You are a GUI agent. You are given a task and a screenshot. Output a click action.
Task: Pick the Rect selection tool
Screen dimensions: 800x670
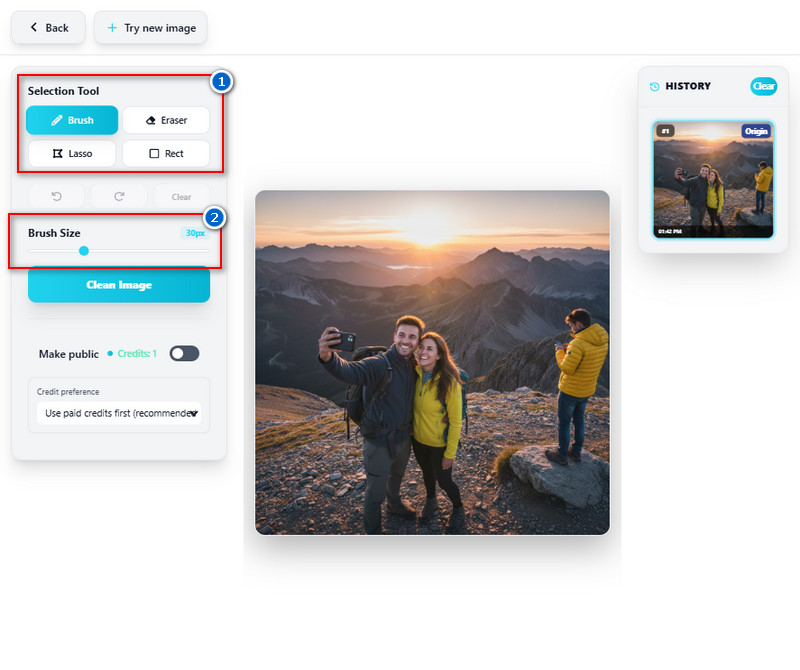[x=166, y=154]
